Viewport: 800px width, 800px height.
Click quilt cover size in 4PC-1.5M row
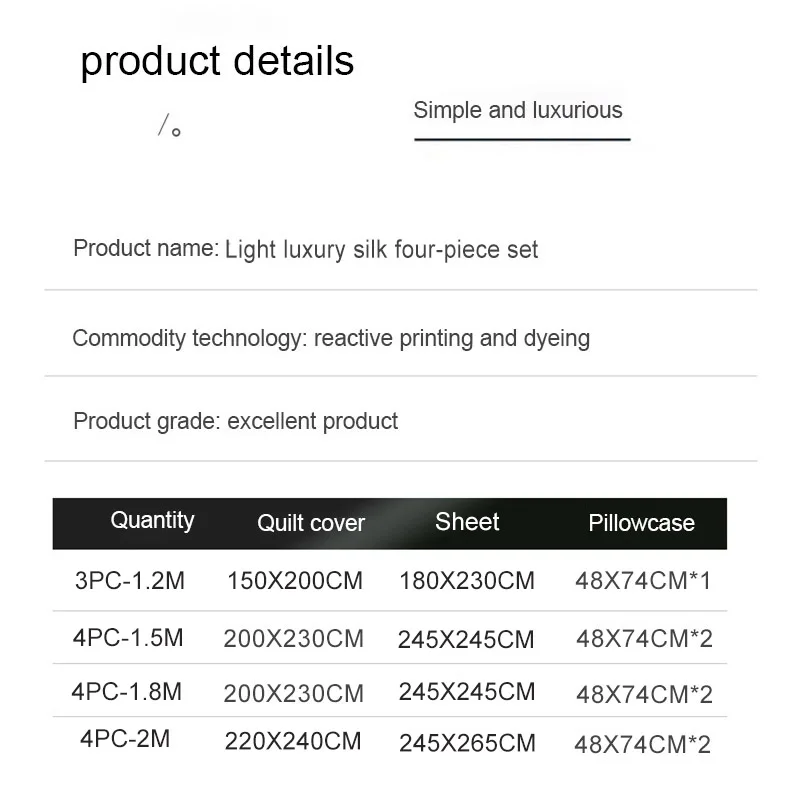point(294,638)
